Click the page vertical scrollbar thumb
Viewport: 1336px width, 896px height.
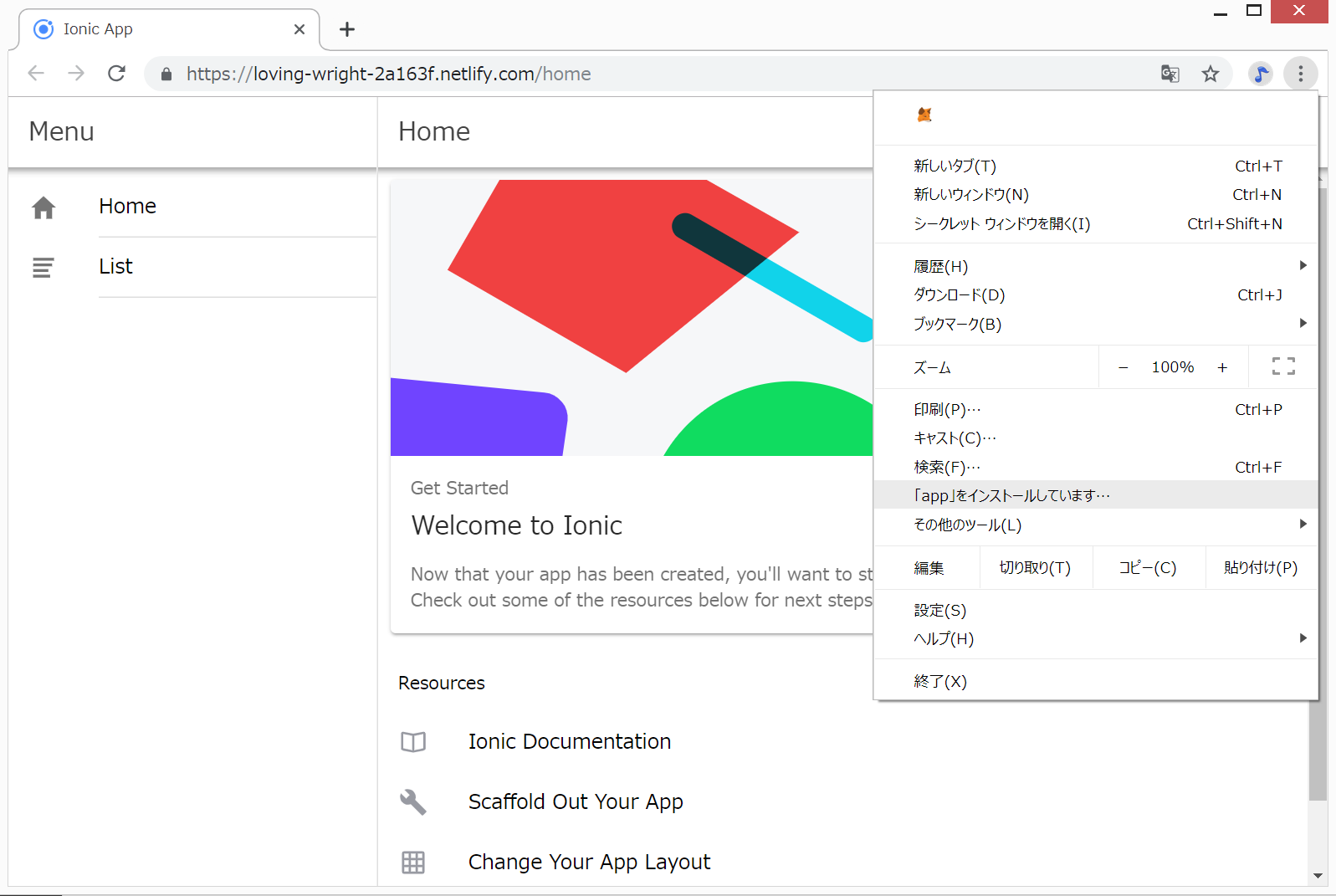point(1318,494)
